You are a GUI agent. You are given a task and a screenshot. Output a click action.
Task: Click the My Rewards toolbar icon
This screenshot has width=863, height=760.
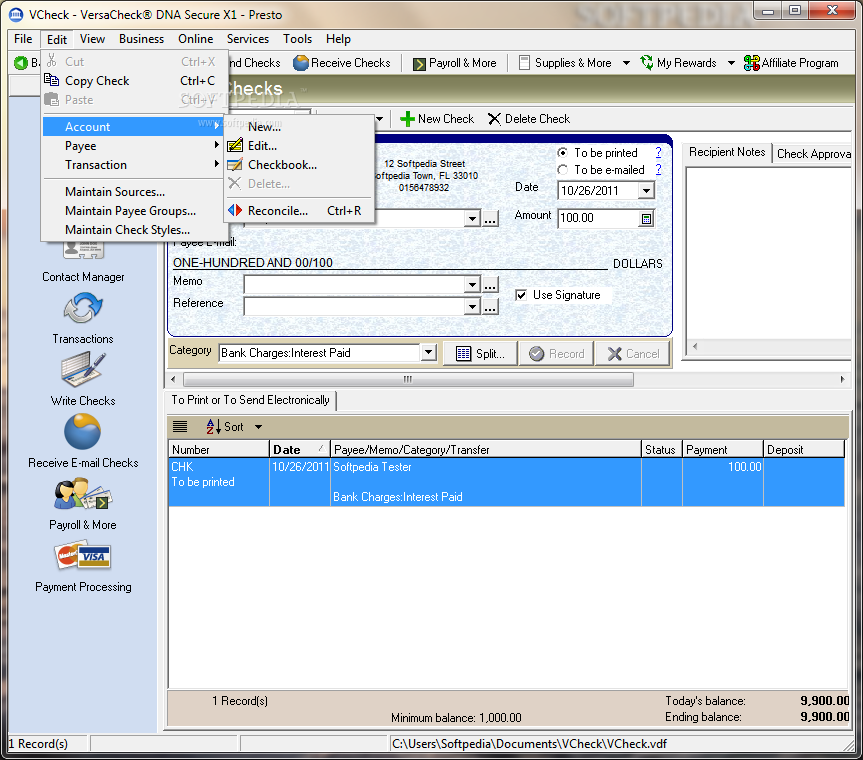point(647,63)
